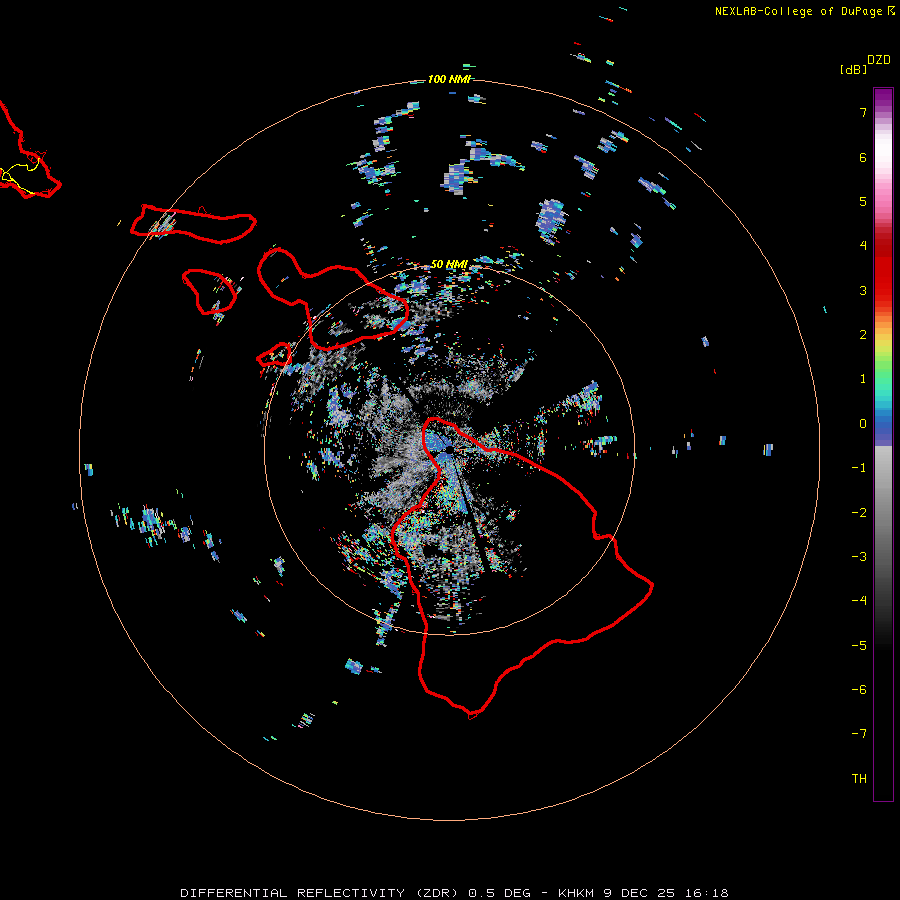Click the 2 value on color scale
This screenshot has width=900, height=900.
pyautogui.click(x=863, y=335)
